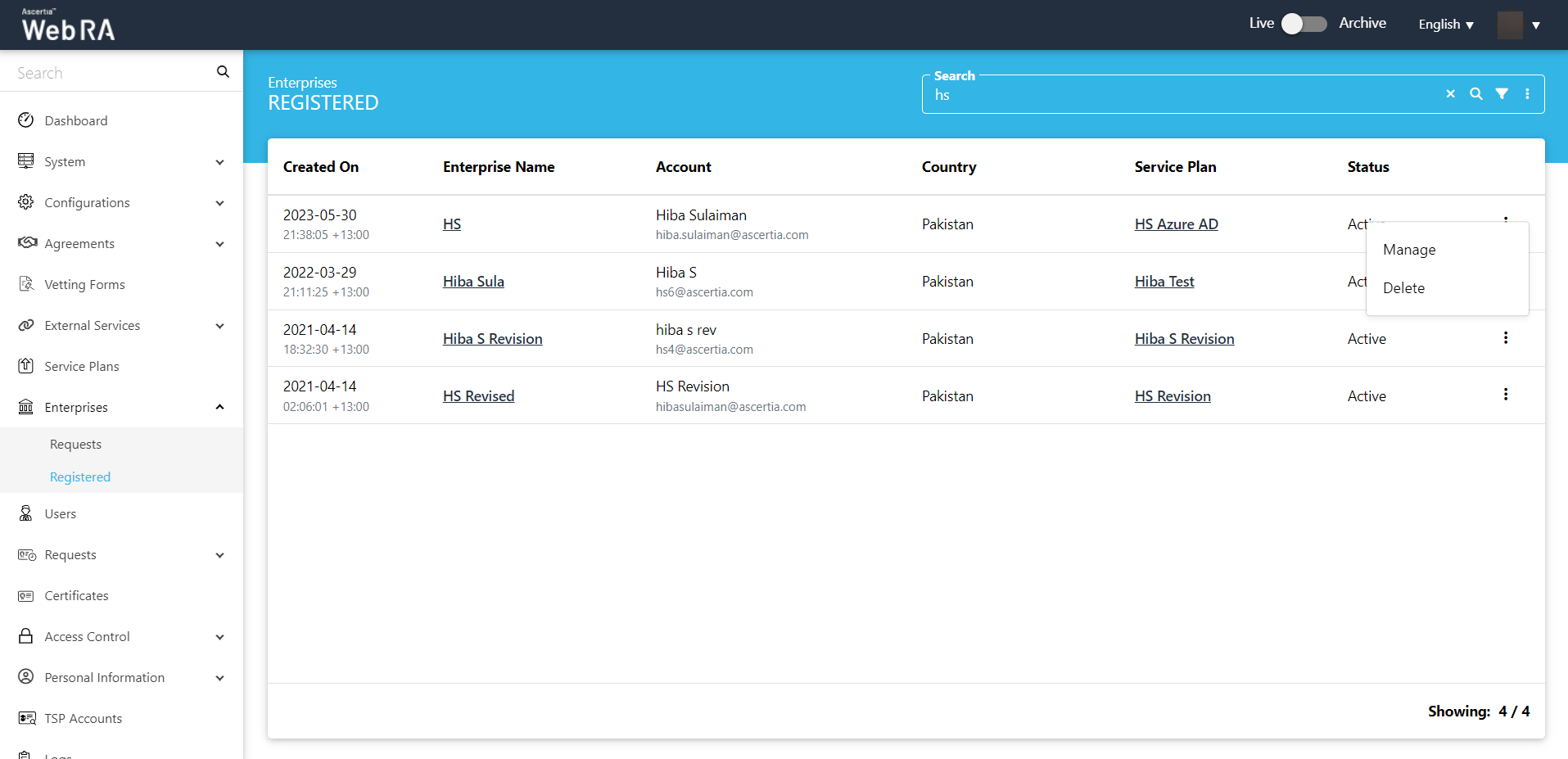Expand the Access Control section

pyautogui.click(x=219, y=637)
